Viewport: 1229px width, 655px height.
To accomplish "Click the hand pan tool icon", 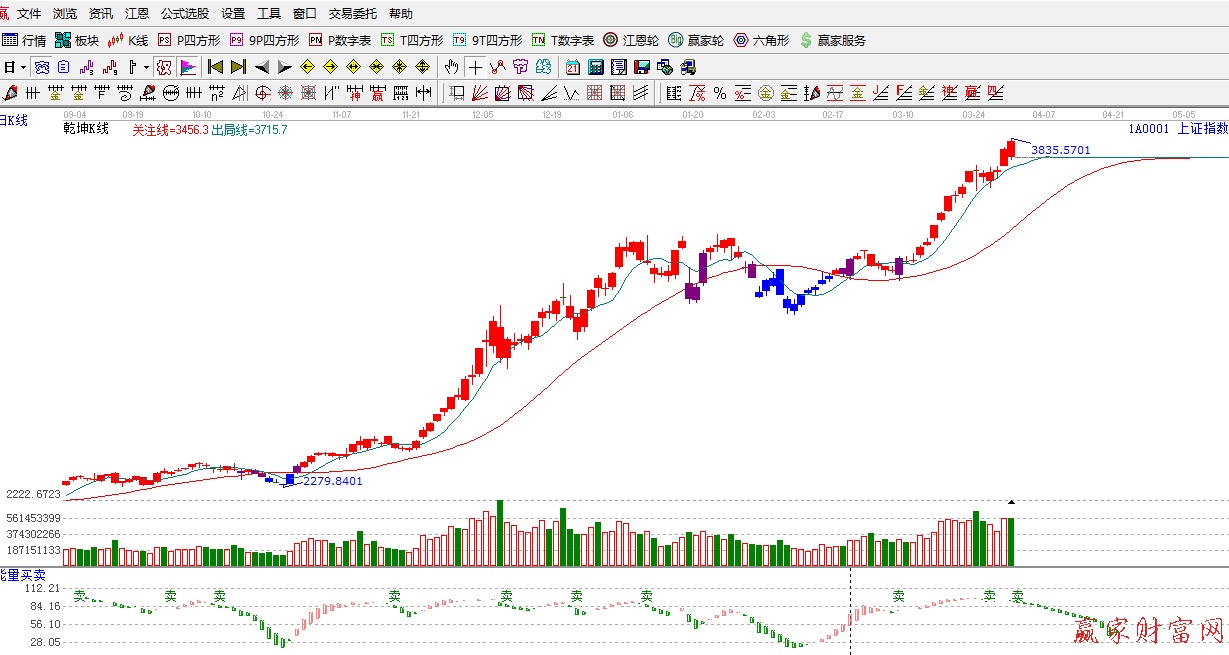I will (x=451, y=67).
